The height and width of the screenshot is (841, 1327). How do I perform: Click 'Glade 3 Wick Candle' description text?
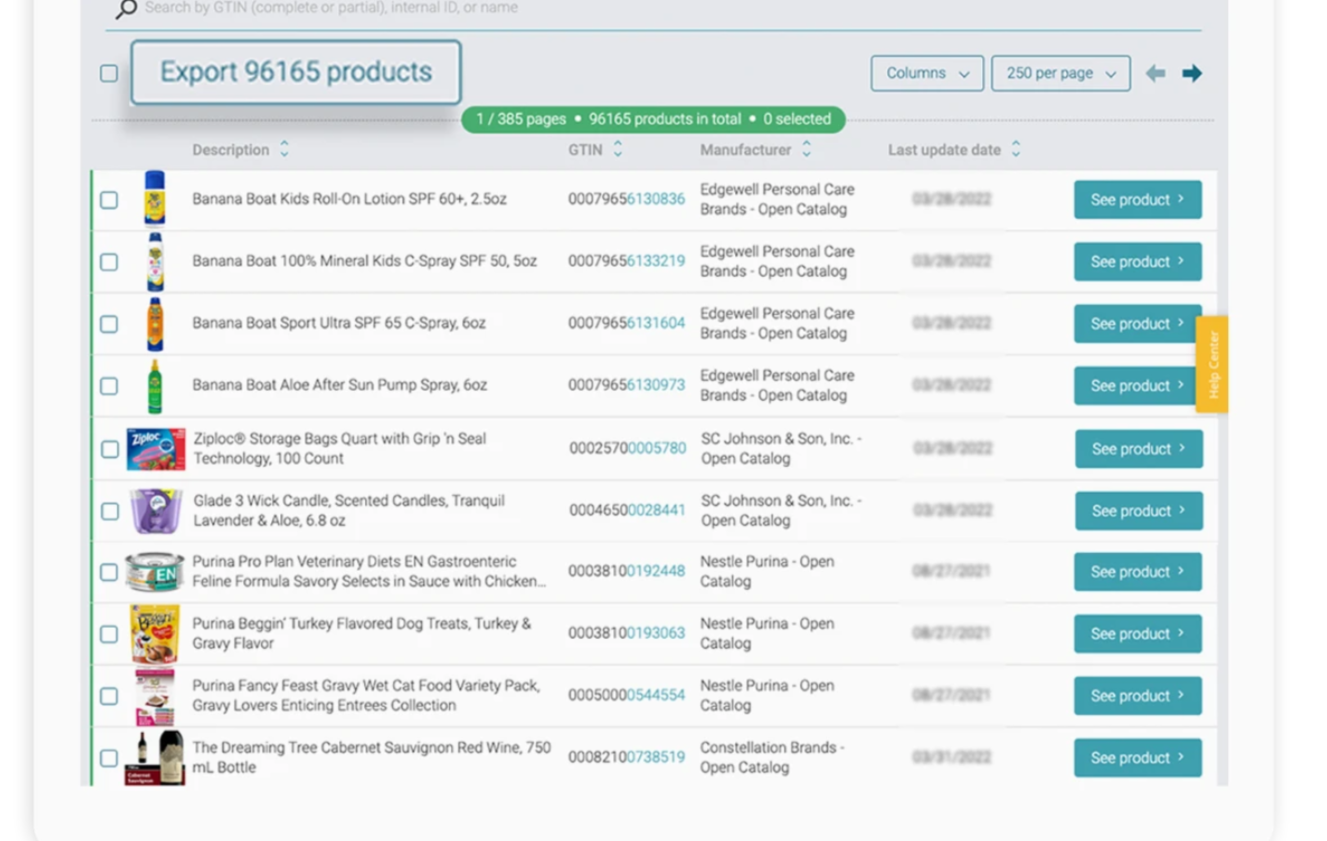(349, 510)
